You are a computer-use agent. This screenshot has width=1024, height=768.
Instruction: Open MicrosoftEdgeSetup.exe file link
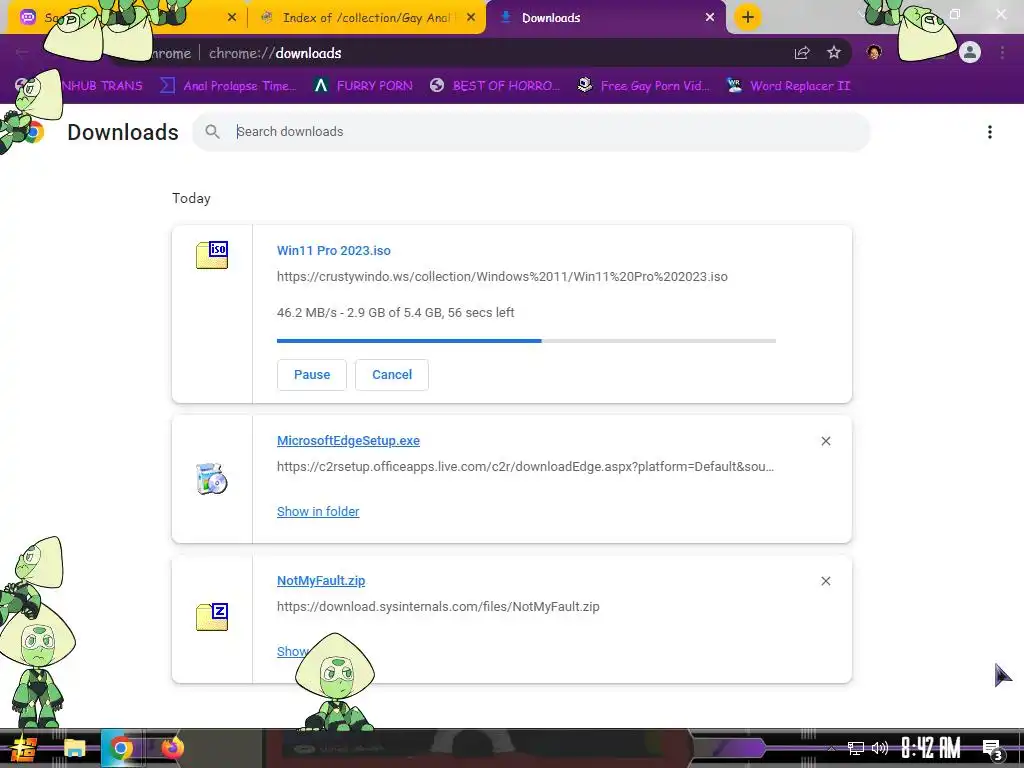pos(348,440)
